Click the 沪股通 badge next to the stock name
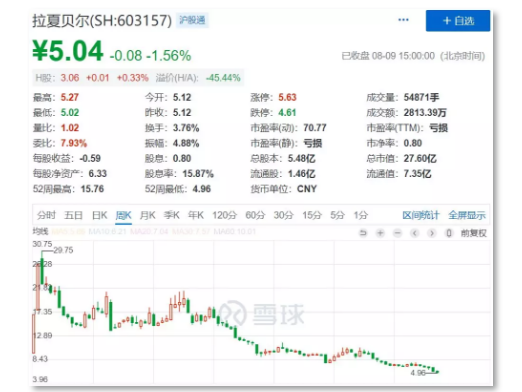 [192, 20]
